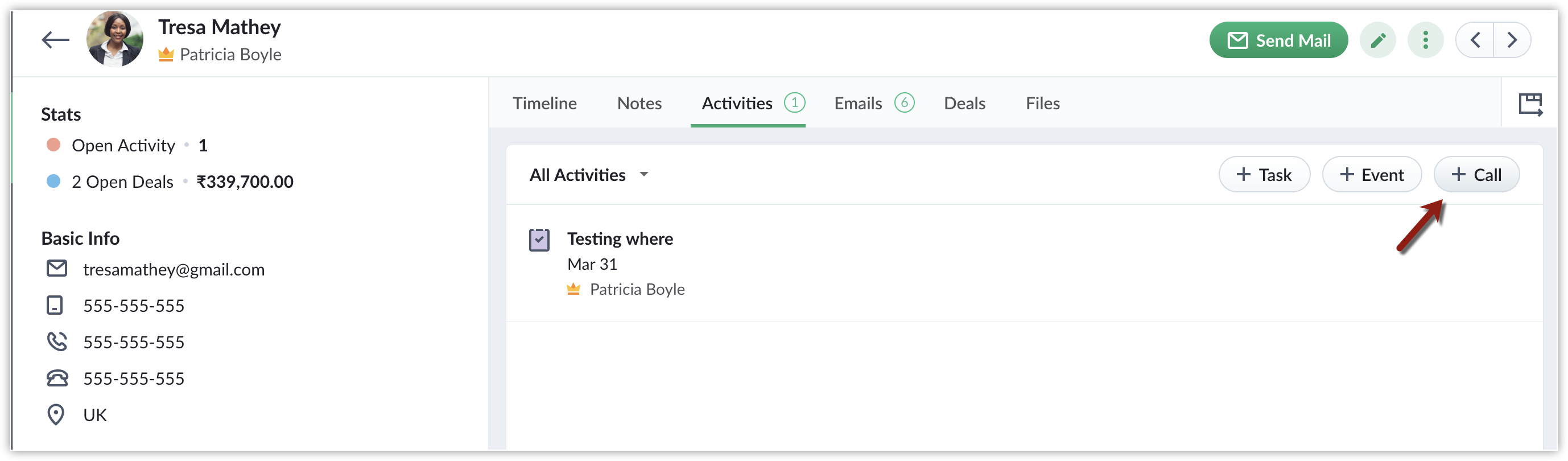1568x461 pixels.
Task: Click the phone handset call icon
Action: (x=56, y=341)
